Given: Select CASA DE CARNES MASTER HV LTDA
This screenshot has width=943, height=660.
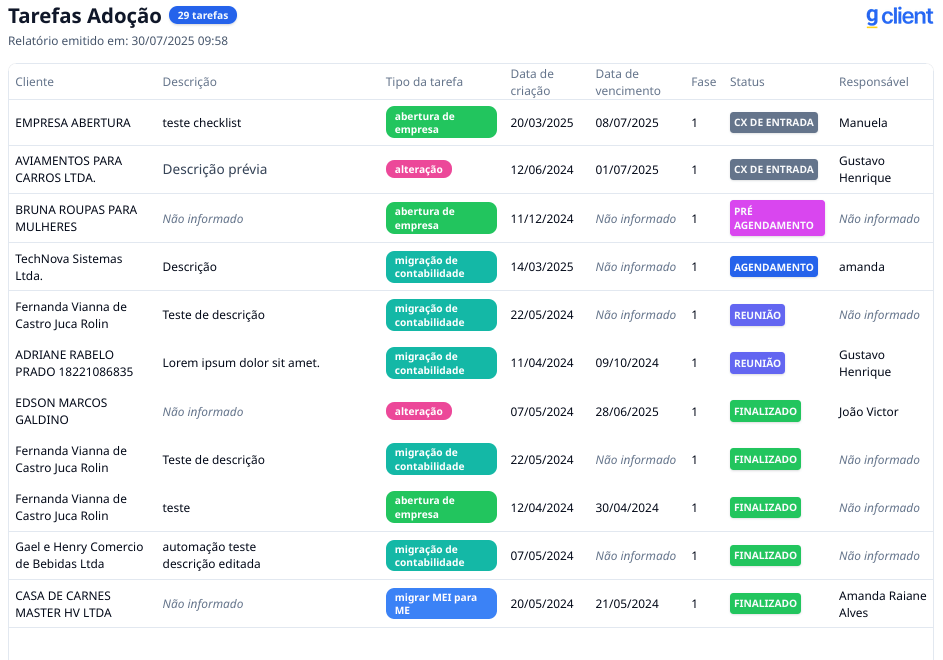Looking at the screenshot, I should 63,604.
